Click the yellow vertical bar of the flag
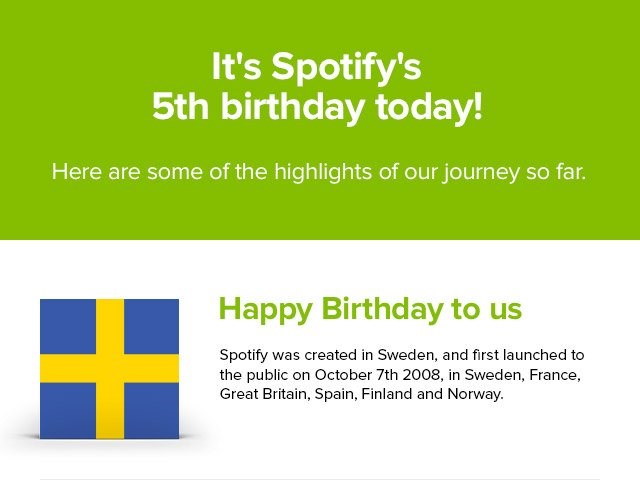This screenshot has height=493, width=640. [x=110, y=369]
